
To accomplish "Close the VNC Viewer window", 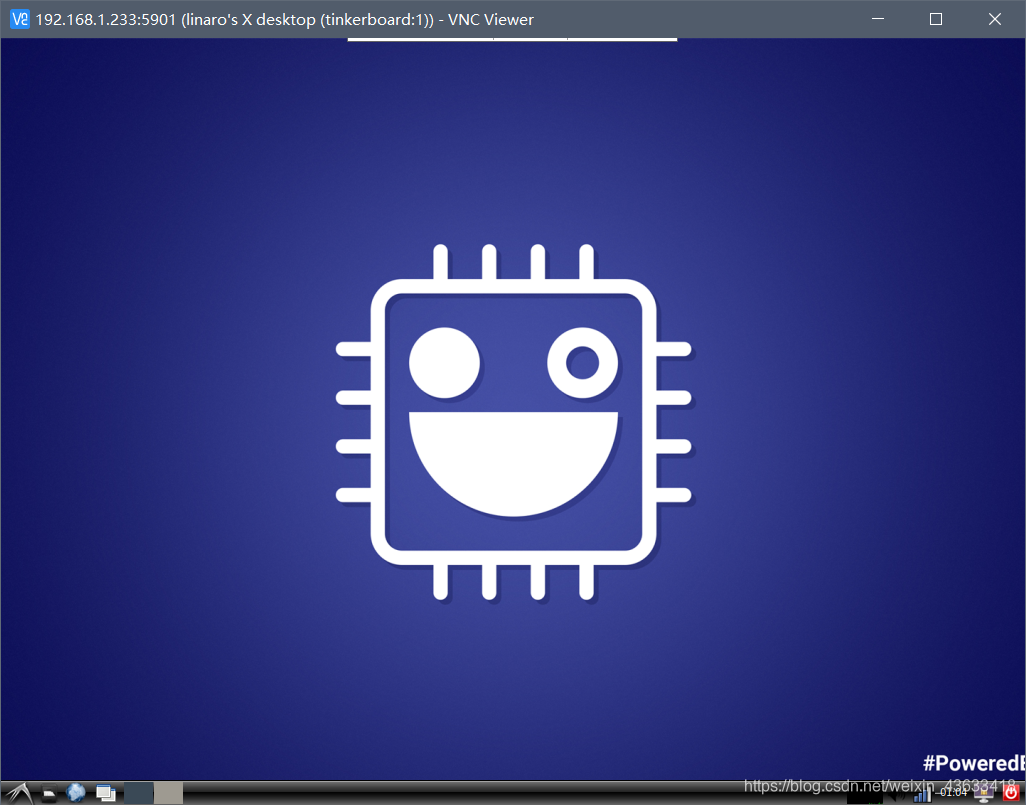I will coord(995,19).
